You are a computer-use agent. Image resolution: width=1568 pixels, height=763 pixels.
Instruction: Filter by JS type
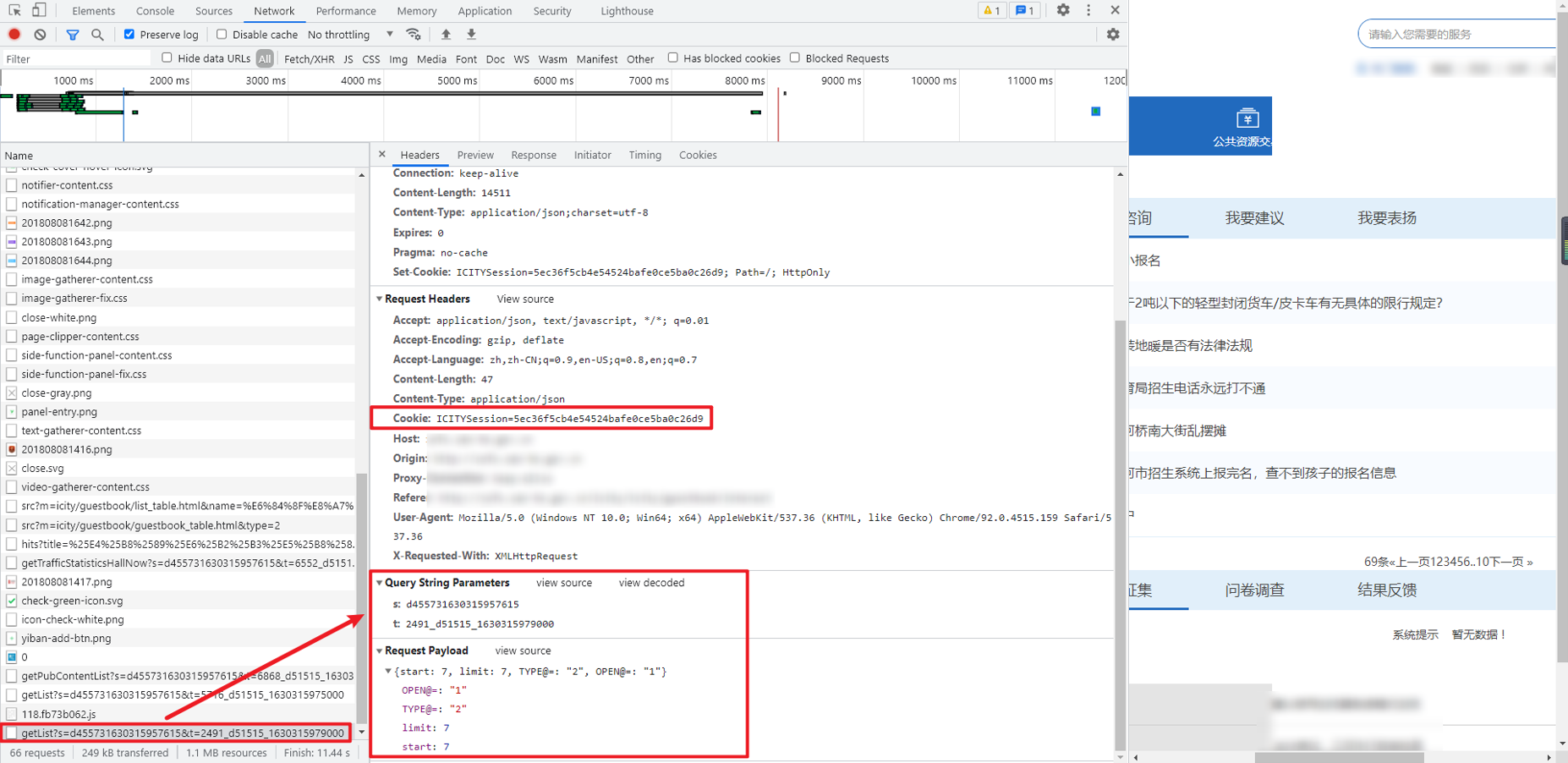(348, 59)
